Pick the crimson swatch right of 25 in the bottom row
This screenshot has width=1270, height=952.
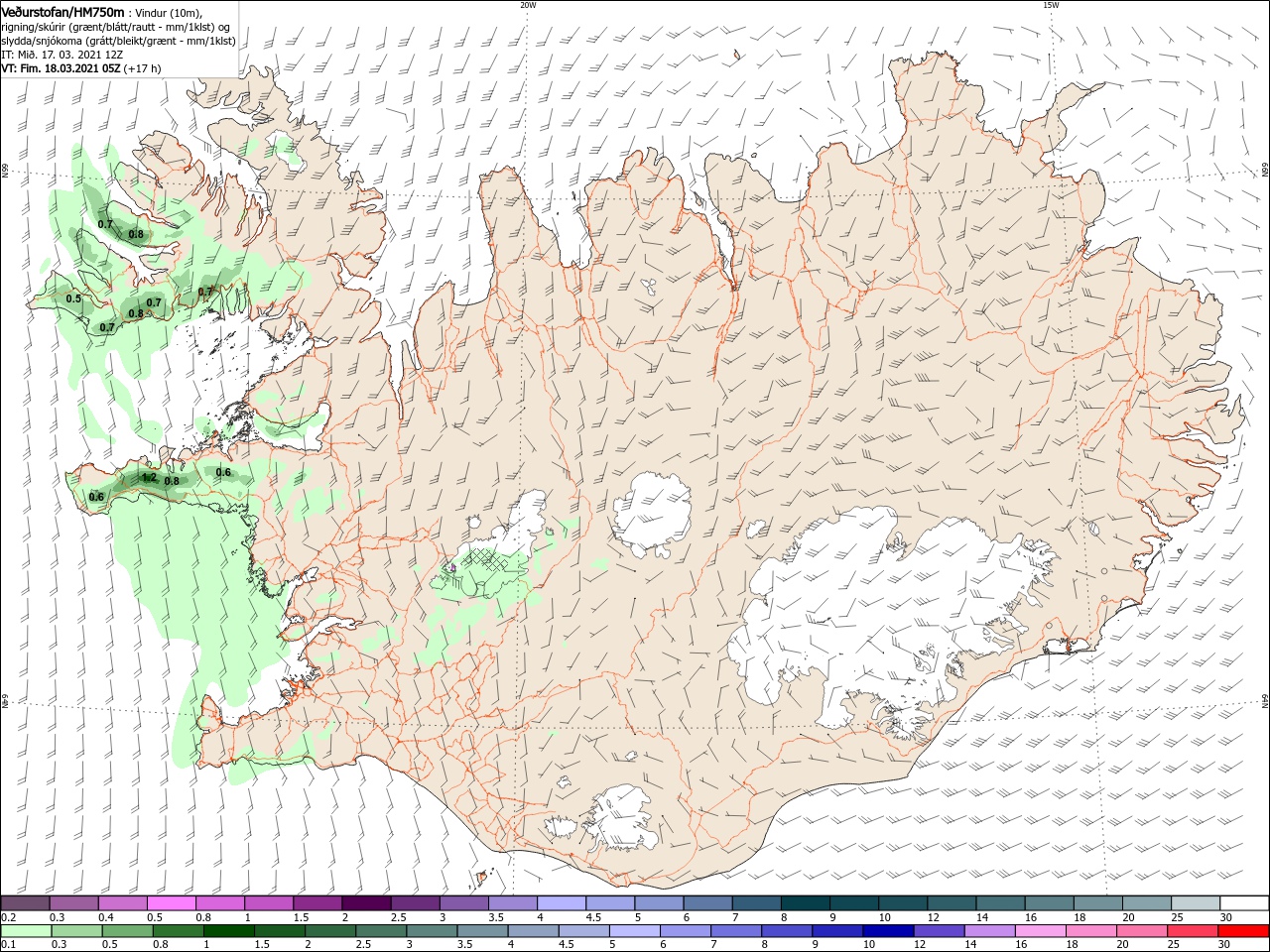pos(1194,931)
